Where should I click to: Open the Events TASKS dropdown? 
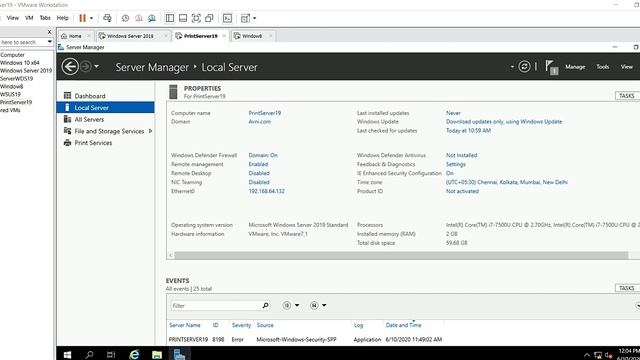(x=627, y=288)
